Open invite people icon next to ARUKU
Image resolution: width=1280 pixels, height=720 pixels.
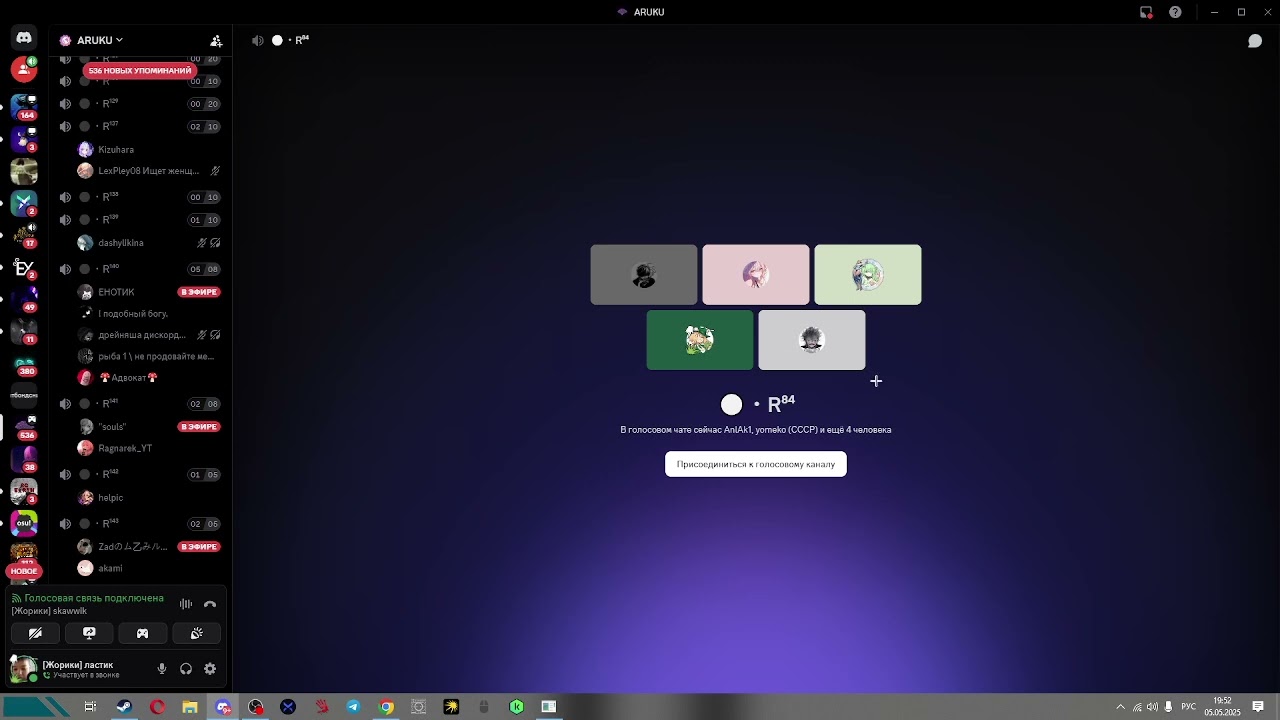click(216, 41)
